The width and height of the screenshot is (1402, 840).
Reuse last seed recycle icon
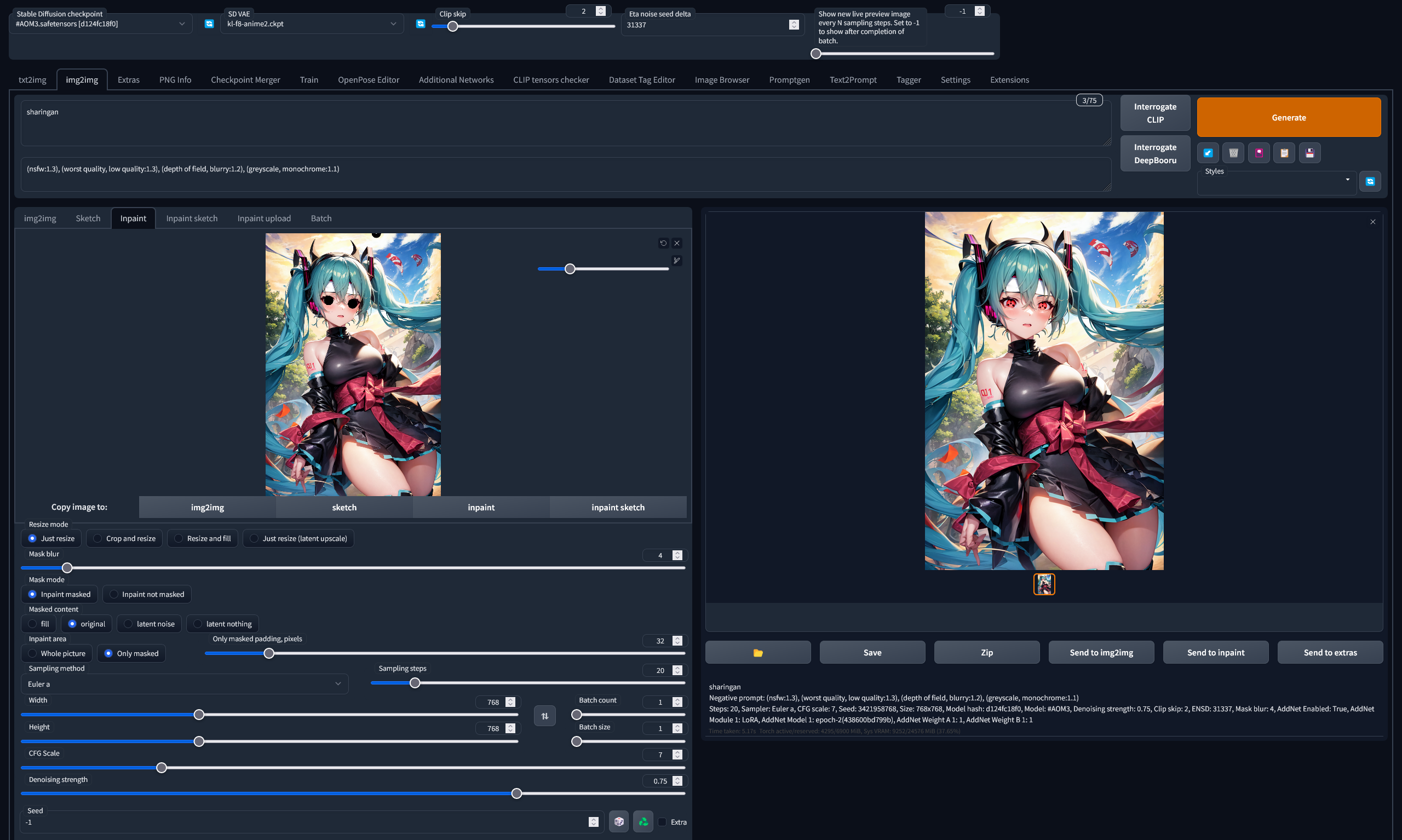point(643,821)
